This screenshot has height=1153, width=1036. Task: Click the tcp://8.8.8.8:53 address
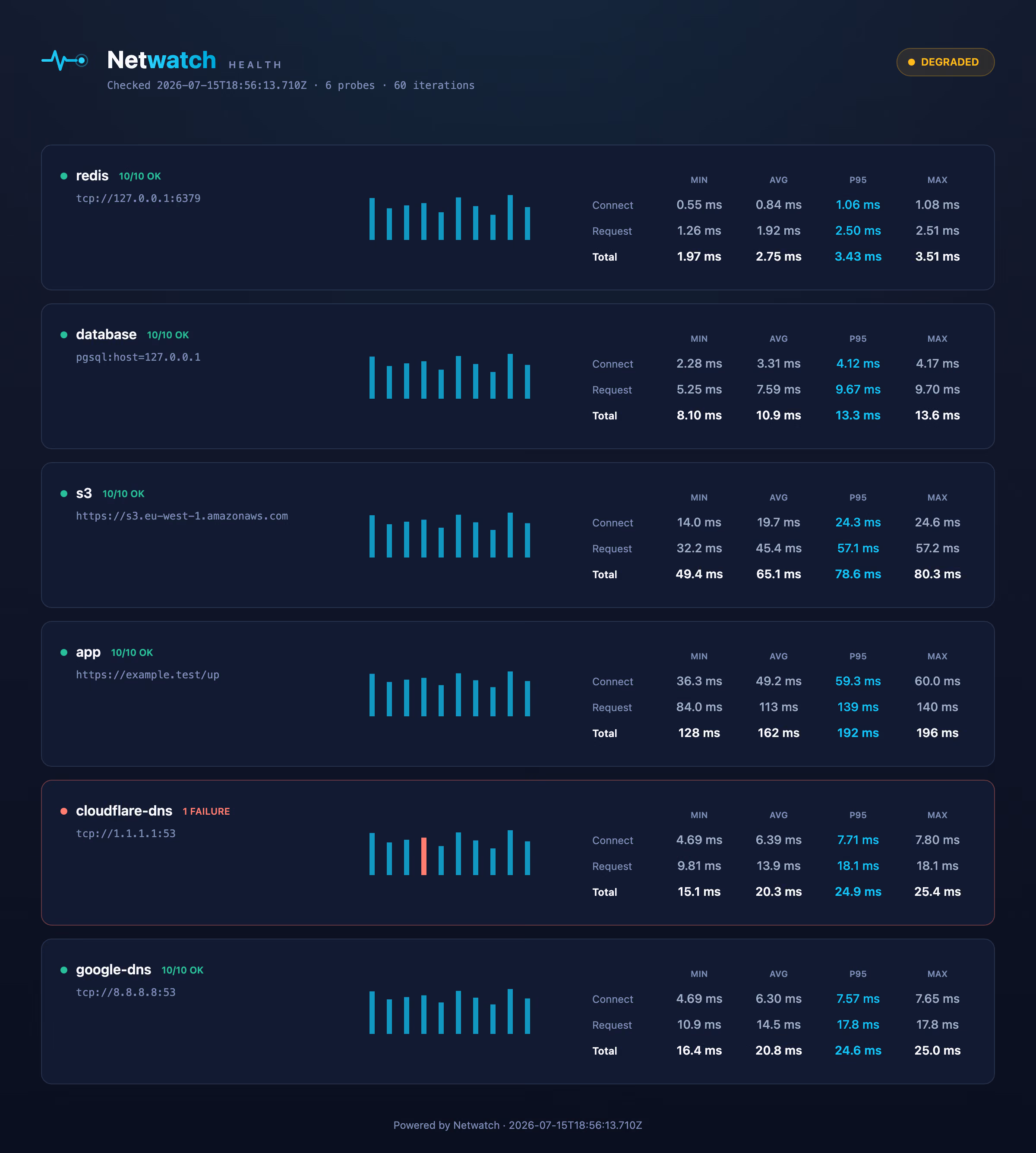pos(126,992)
